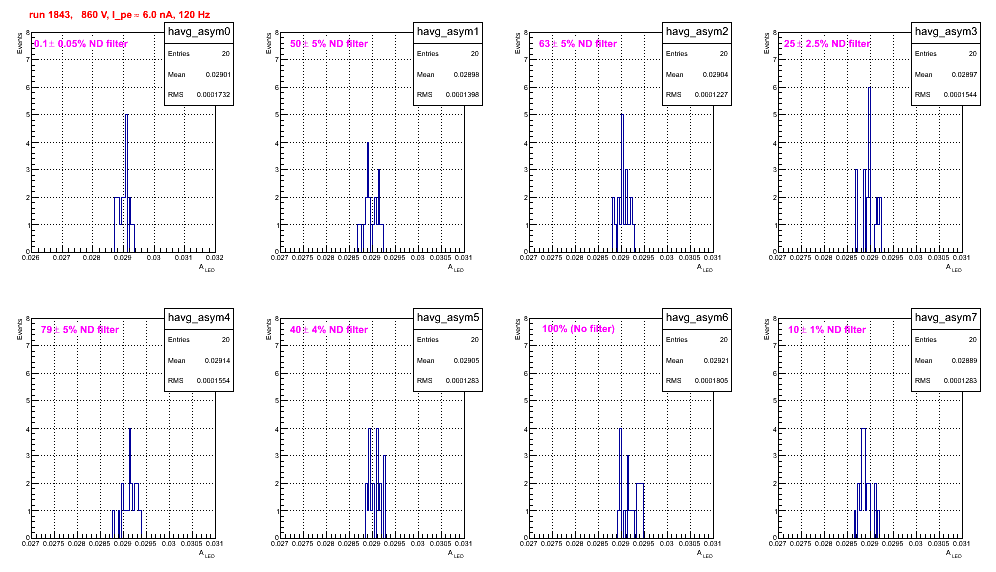The width and height of the screenshot is (996, 572).
Task: Click the run 1843 title text
Action: click(119, 15)
